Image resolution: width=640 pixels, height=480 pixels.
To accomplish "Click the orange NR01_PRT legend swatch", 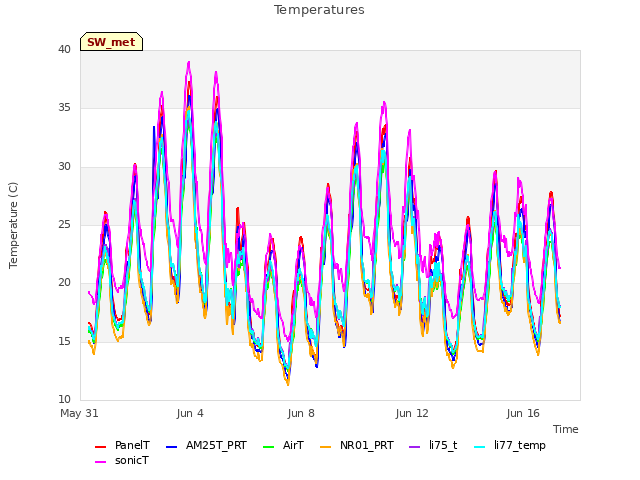I will [325, 447].
